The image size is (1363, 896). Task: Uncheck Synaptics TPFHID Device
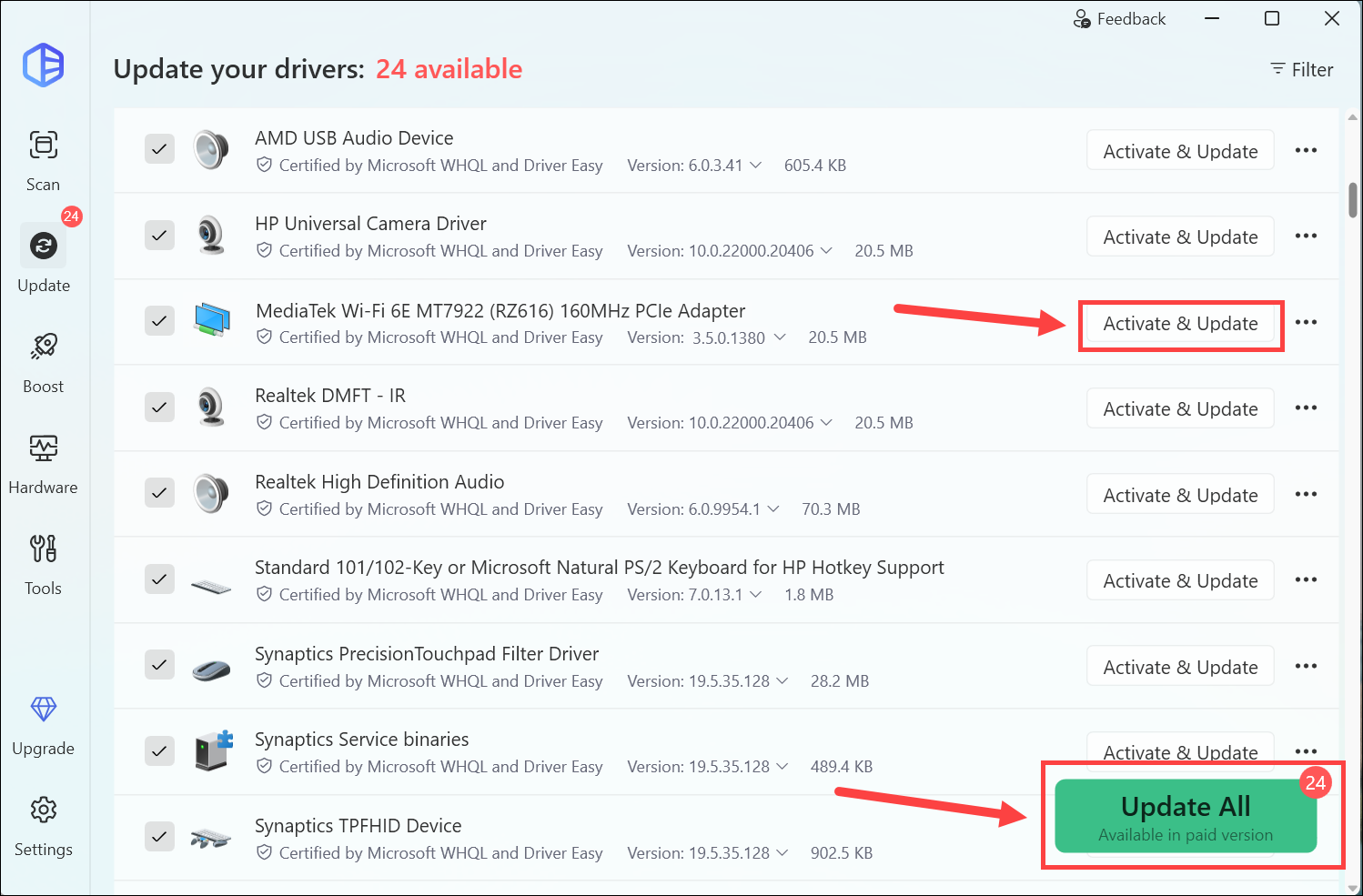(x=159, y=836)
